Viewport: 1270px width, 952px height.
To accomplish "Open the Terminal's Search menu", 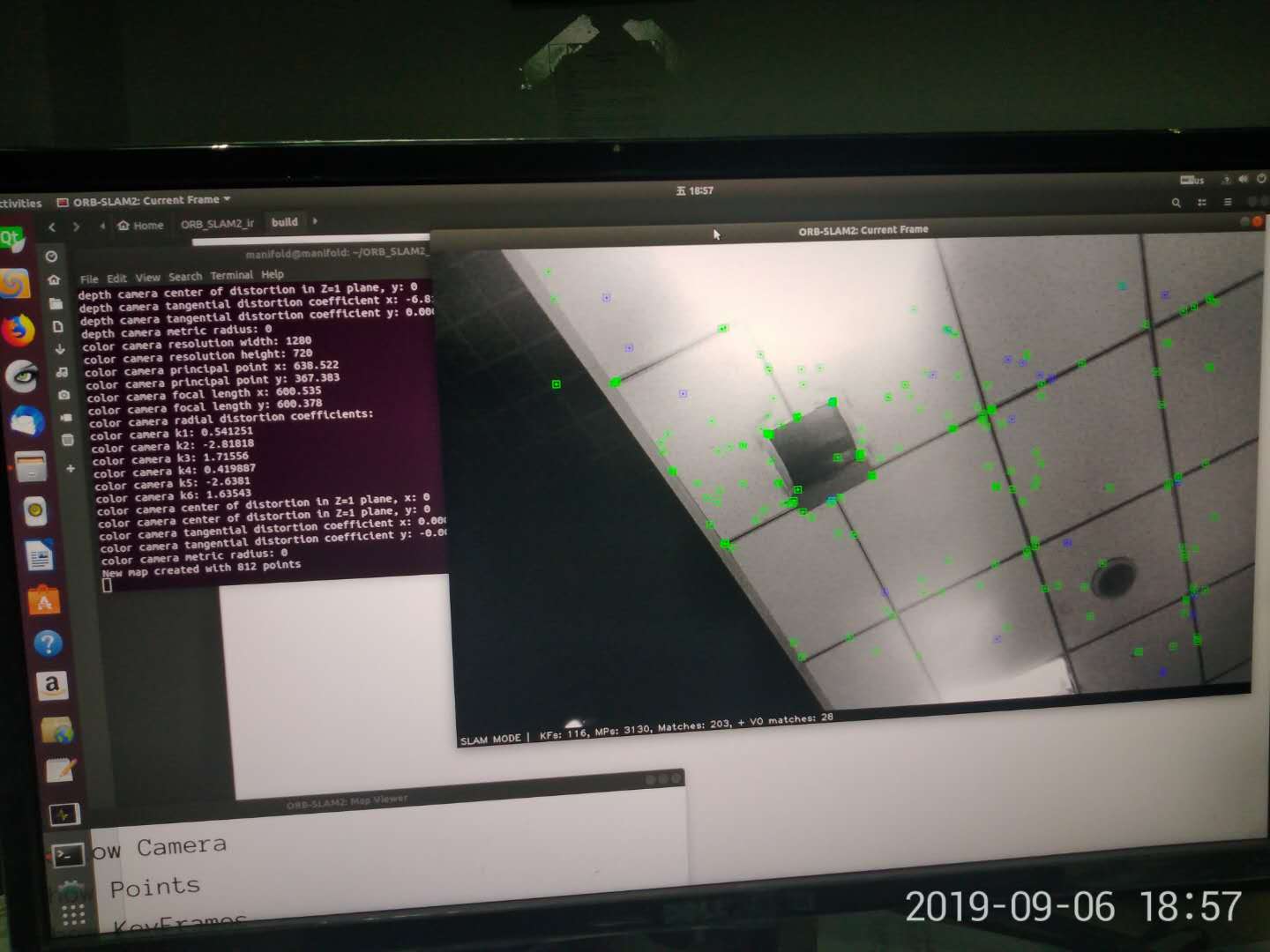I will [x=184, y=275].
